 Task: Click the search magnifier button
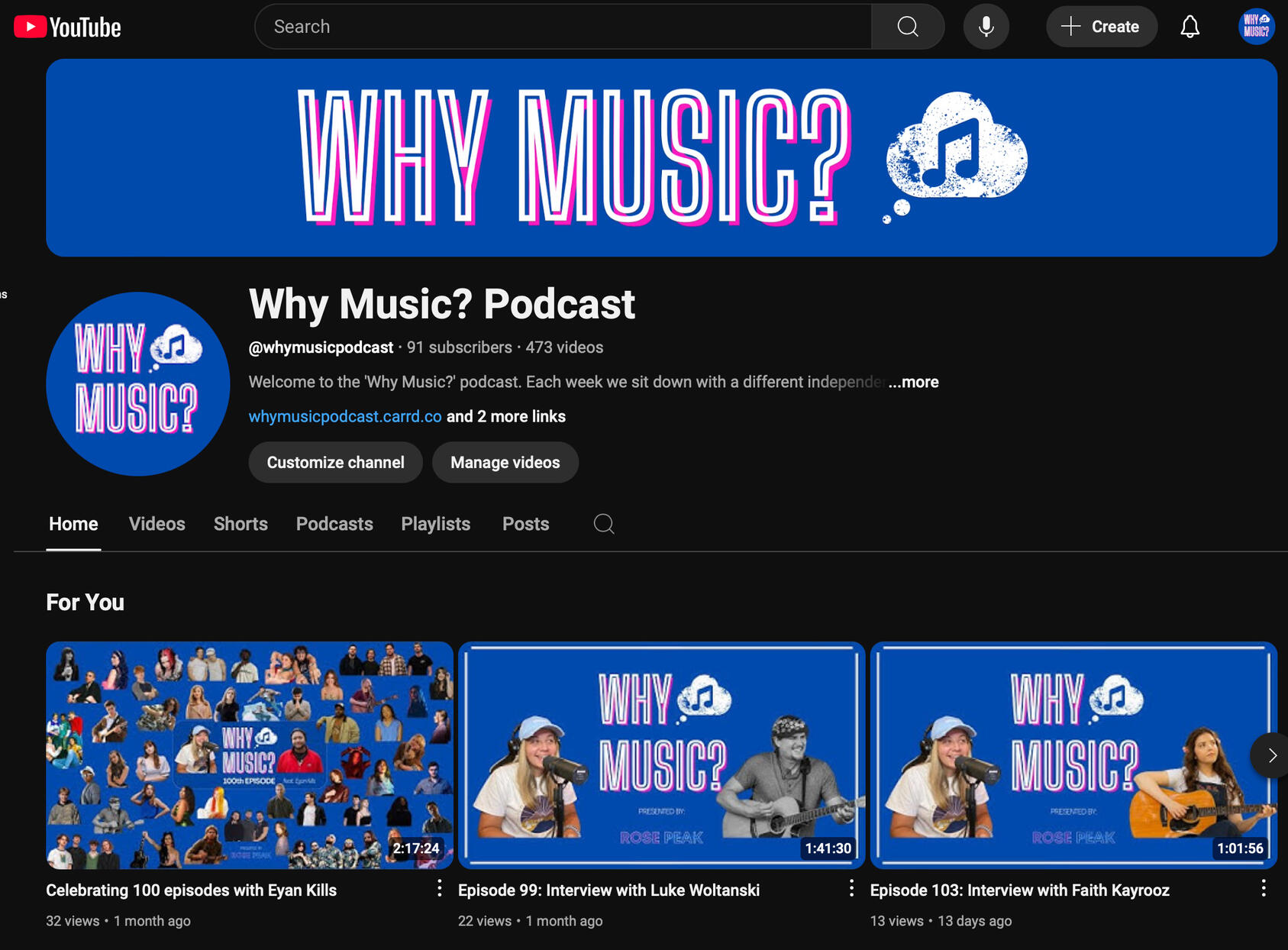907,27
